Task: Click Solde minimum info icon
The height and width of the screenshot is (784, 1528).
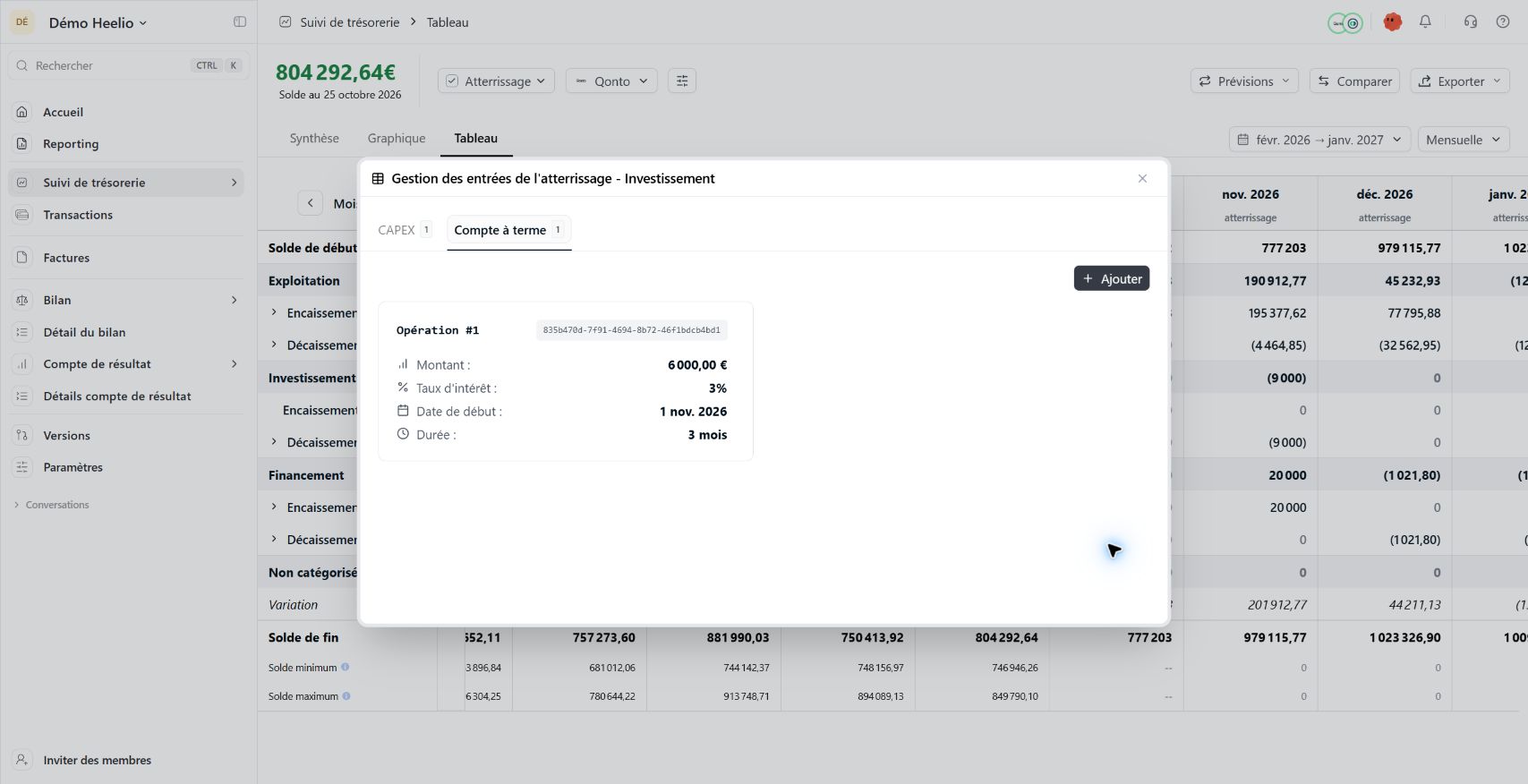Action: tap(345, 667)
